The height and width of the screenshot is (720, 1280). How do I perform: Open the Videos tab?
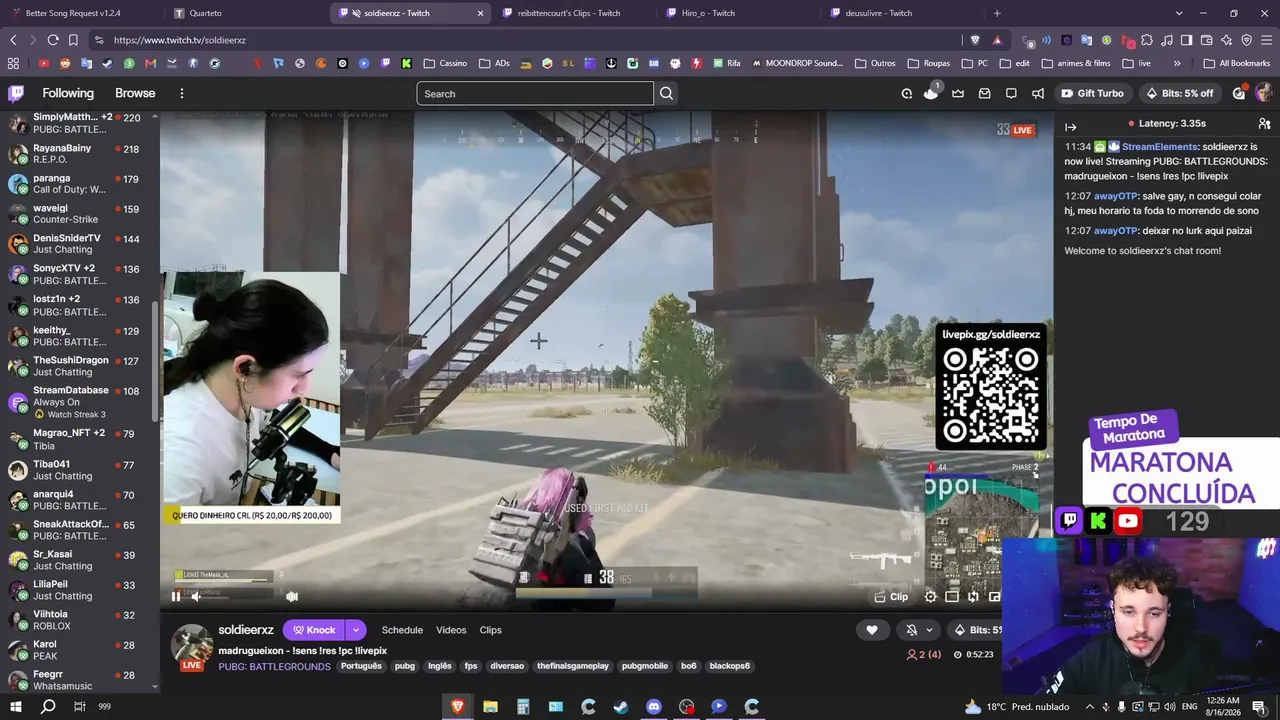(451, 630)
